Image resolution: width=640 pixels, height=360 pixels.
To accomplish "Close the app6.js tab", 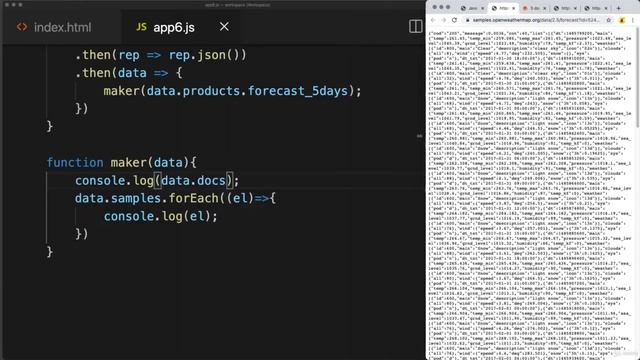I will point(224,27).
